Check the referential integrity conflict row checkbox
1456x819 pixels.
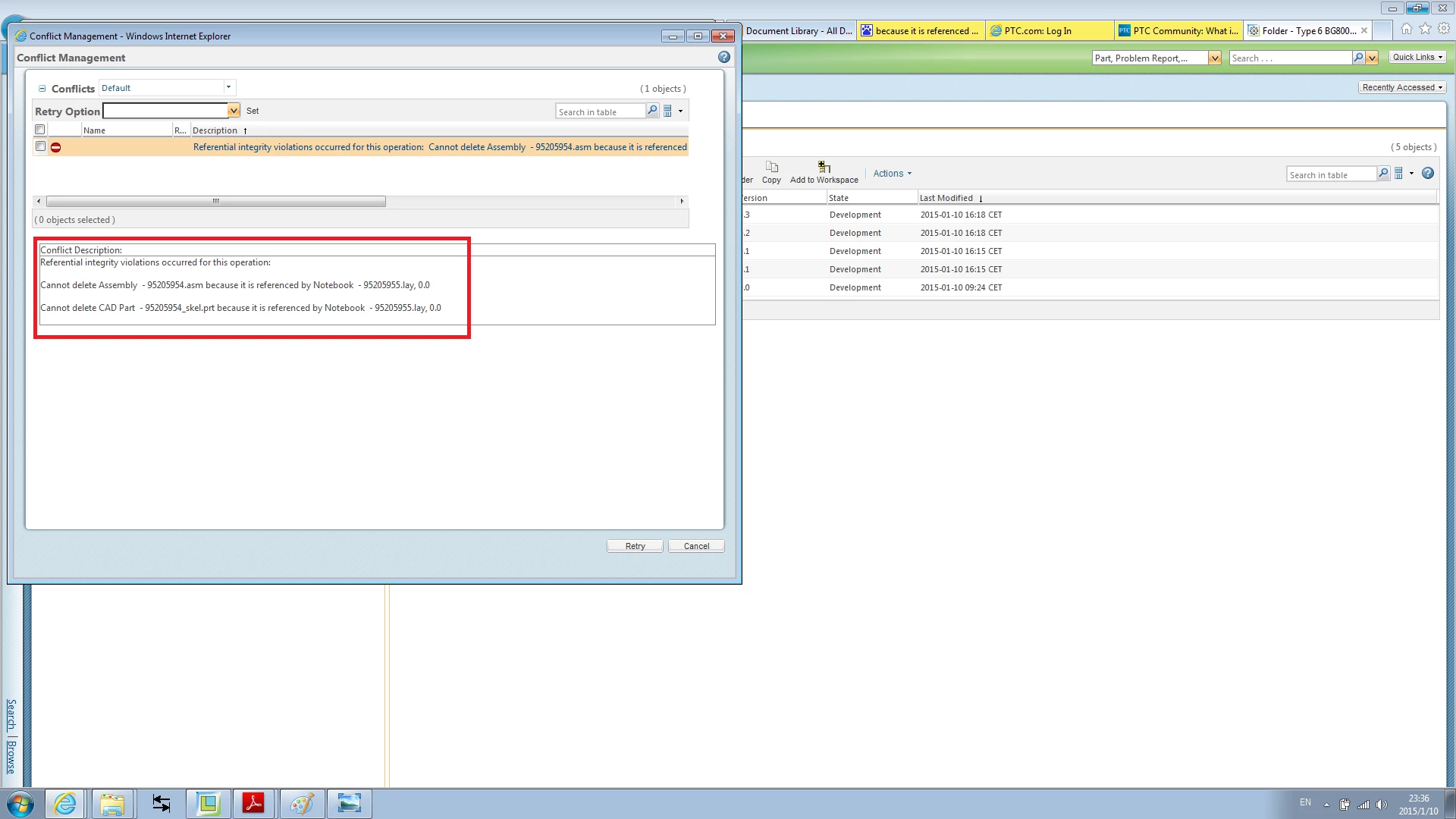click(41, 146)
